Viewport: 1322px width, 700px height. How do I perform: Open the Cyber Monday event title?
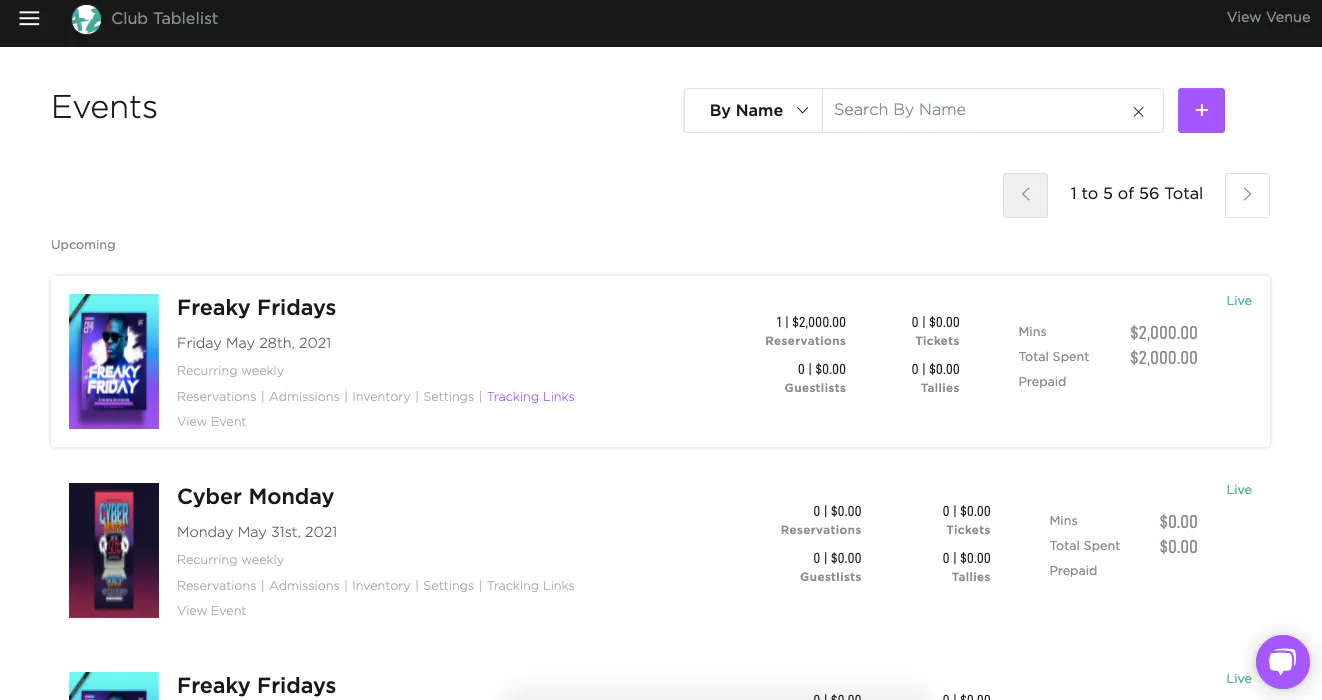(x=255, y=497)
